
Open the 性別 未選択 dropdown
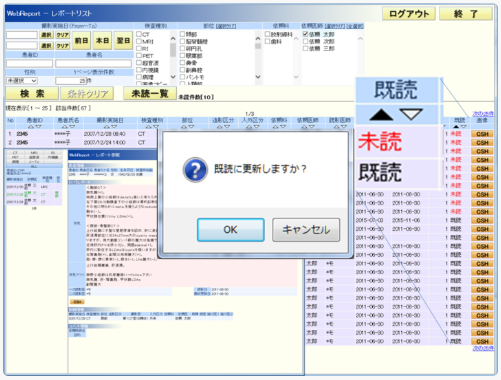coord(22,81)
